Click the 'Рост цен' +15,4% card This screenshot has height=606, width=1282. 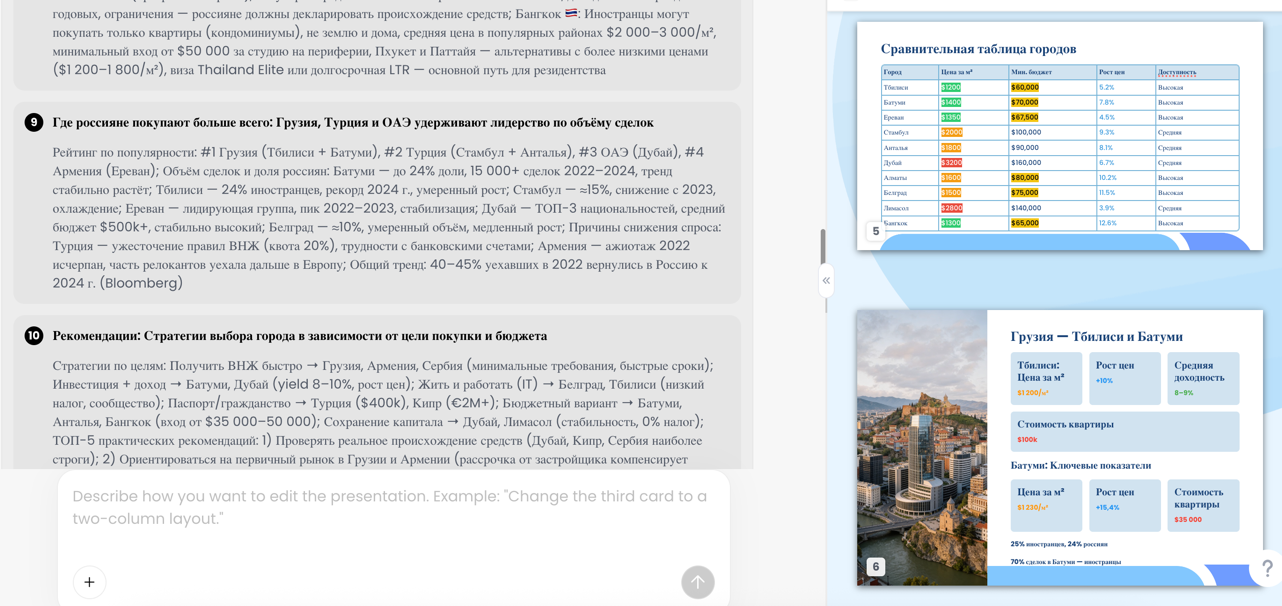1125,505
